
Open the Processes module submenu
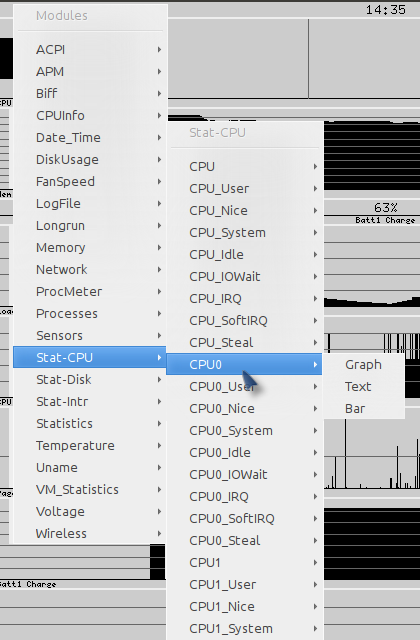90,314
